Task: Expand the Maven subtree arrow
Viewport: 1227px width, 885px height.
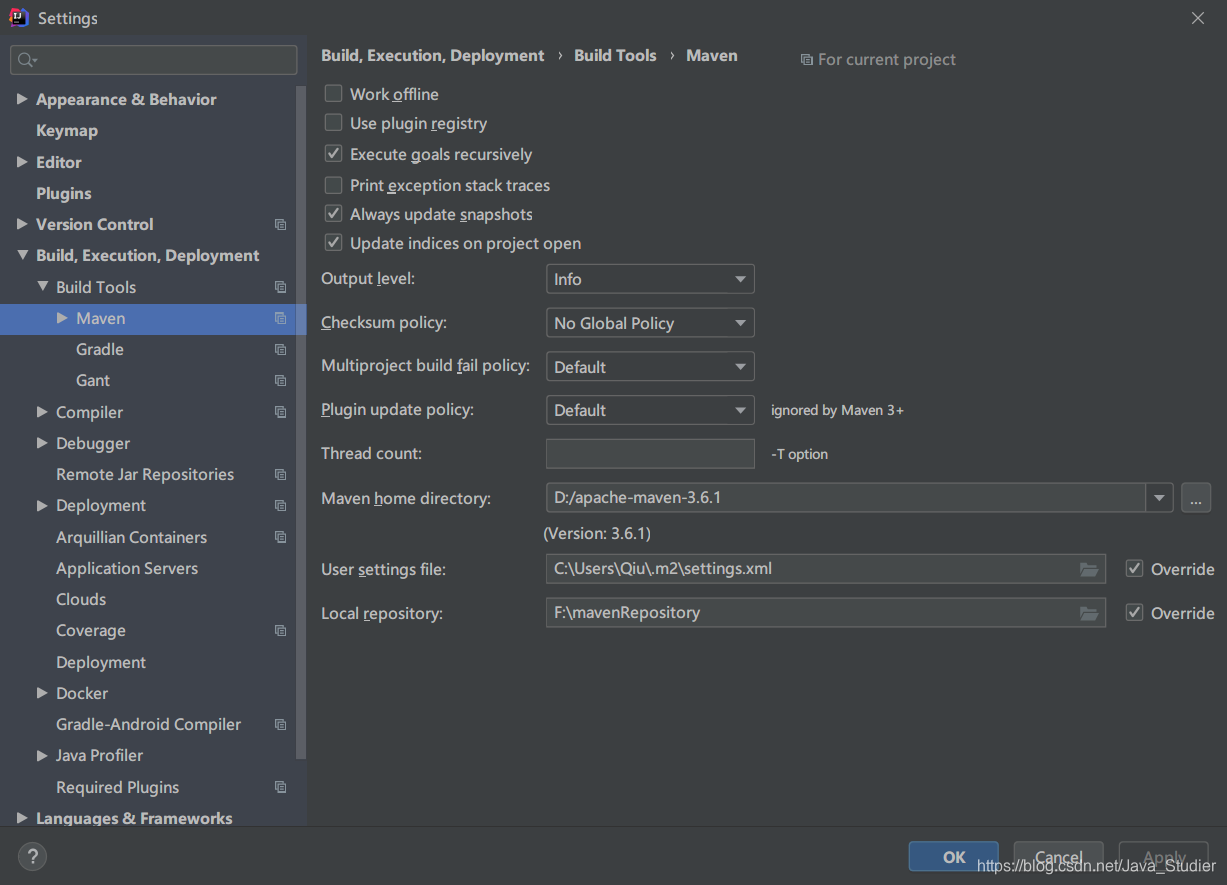Action: (62, 318)
